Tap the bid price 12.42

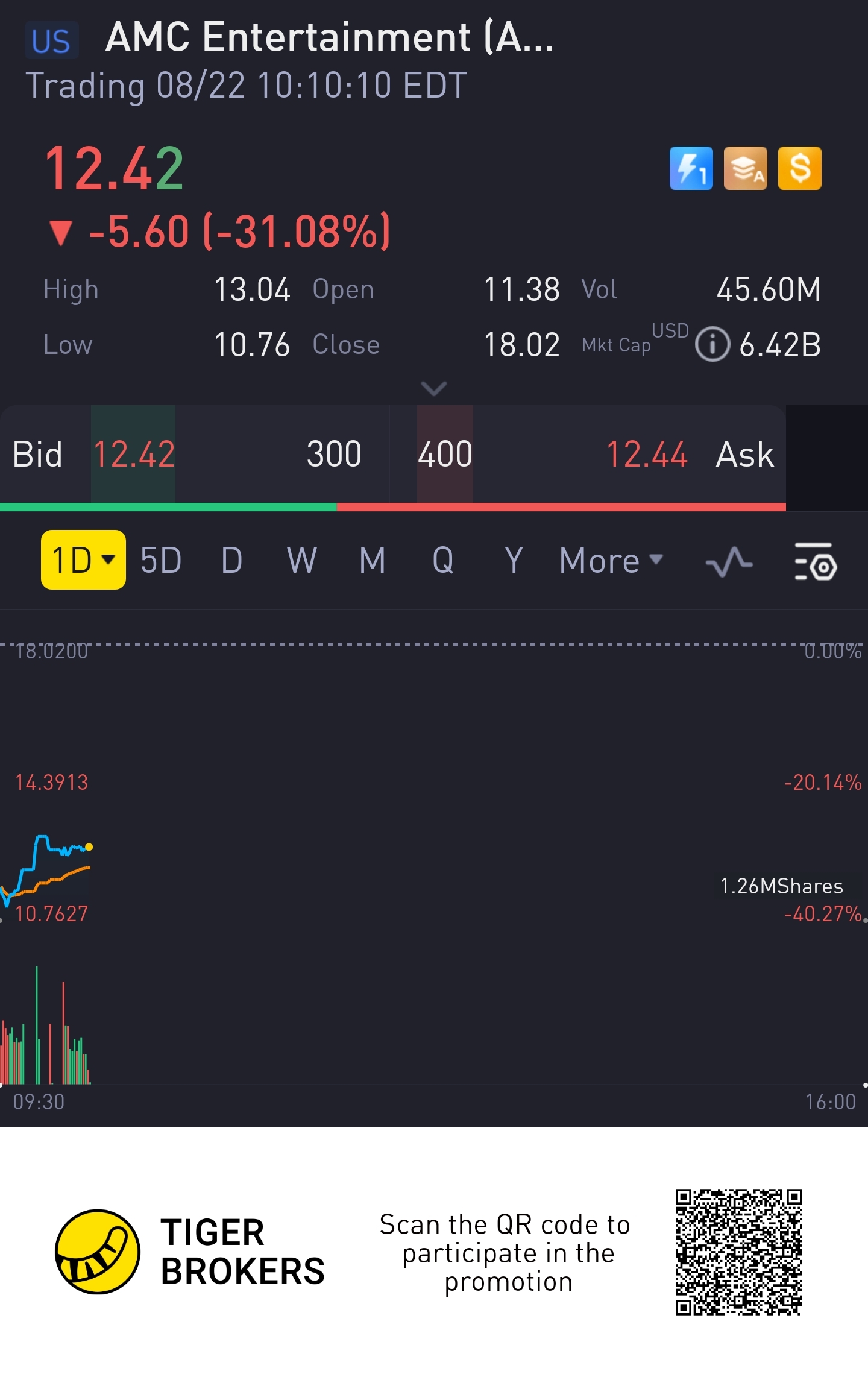tap(134, 454)
